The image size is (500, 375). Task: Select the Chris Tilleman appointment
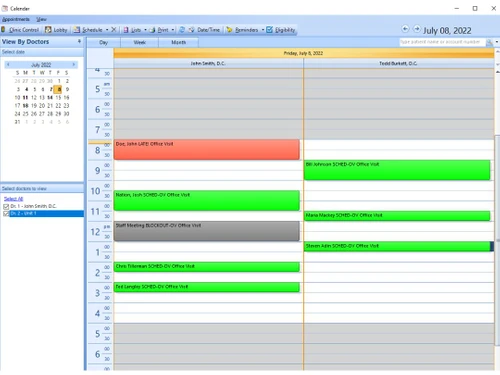tap(206, 267)
